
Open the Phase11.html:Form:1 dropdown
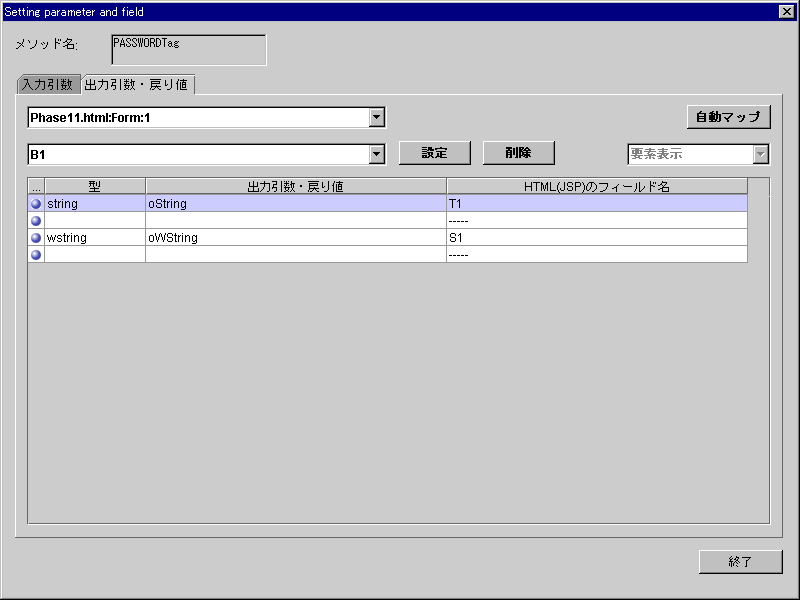(x=376, y=118)
